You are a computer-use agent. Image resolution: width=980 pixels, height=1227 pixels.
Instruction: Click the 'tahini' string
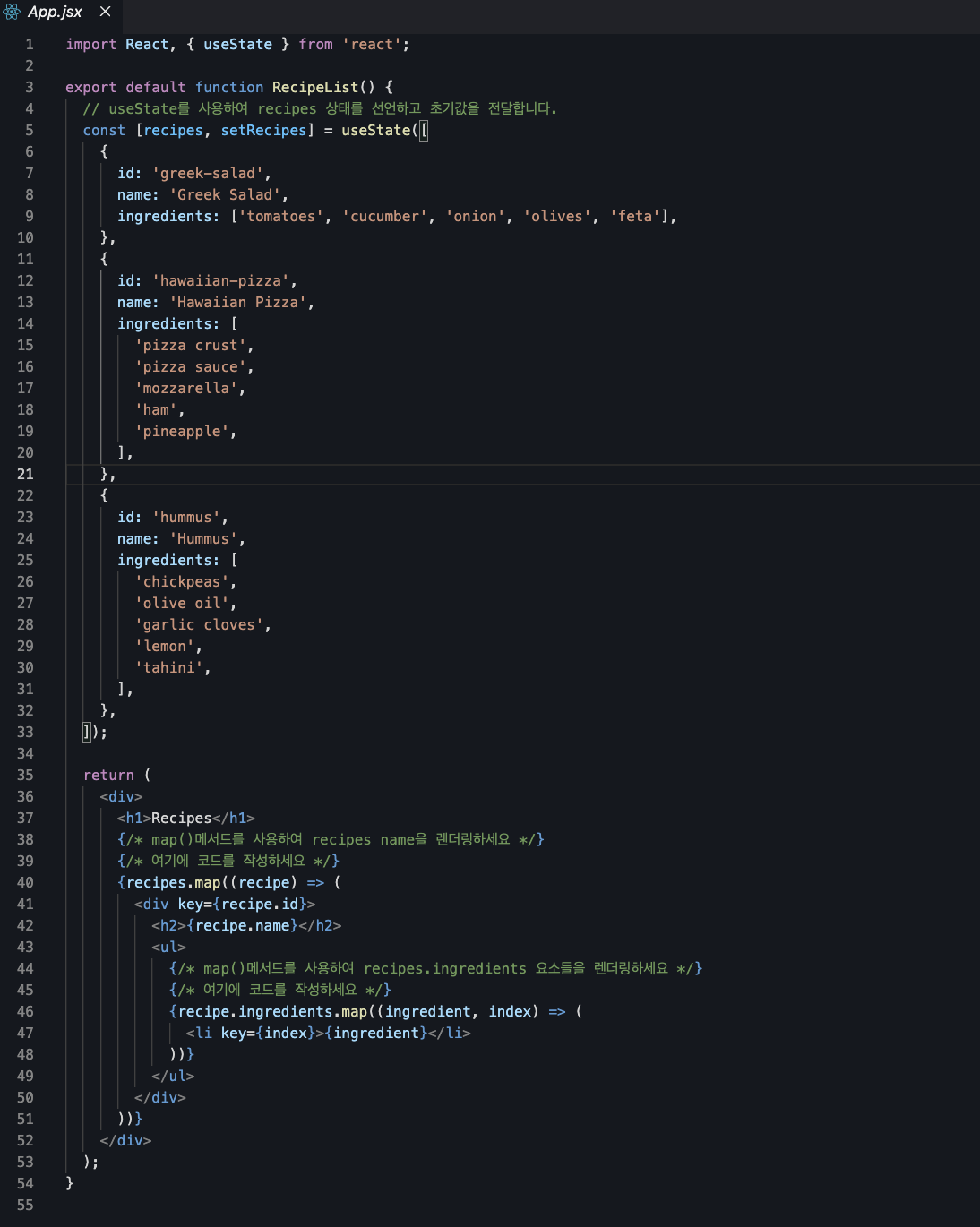169,667
